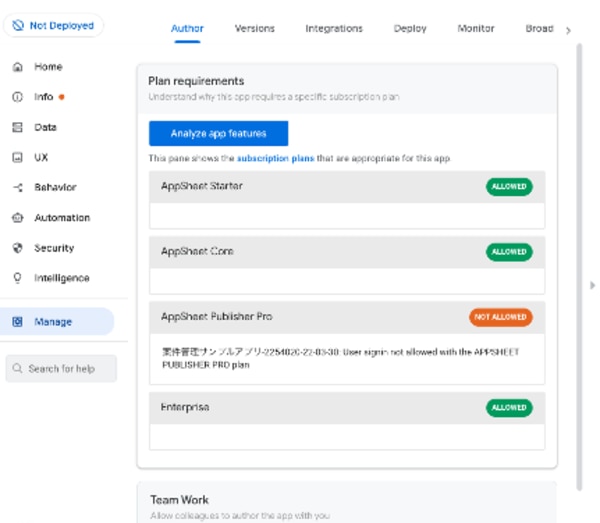Switch to the Author tab
This screenshot has height=523, width=600.
click(x=187, y=29)
